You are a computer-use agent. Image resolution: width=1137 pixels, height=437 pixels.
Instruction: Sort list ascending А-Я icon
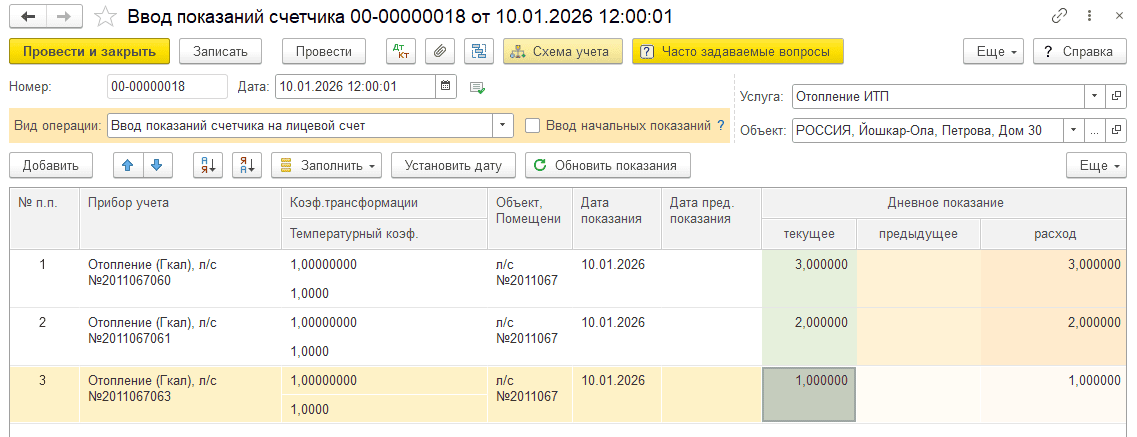[x=208, y=165]
